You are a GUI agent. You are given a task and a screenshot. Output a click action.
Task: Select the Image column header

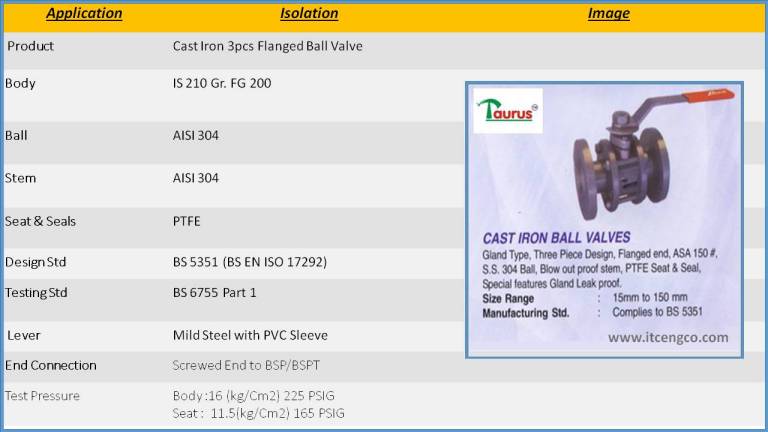tap(608, 14)
